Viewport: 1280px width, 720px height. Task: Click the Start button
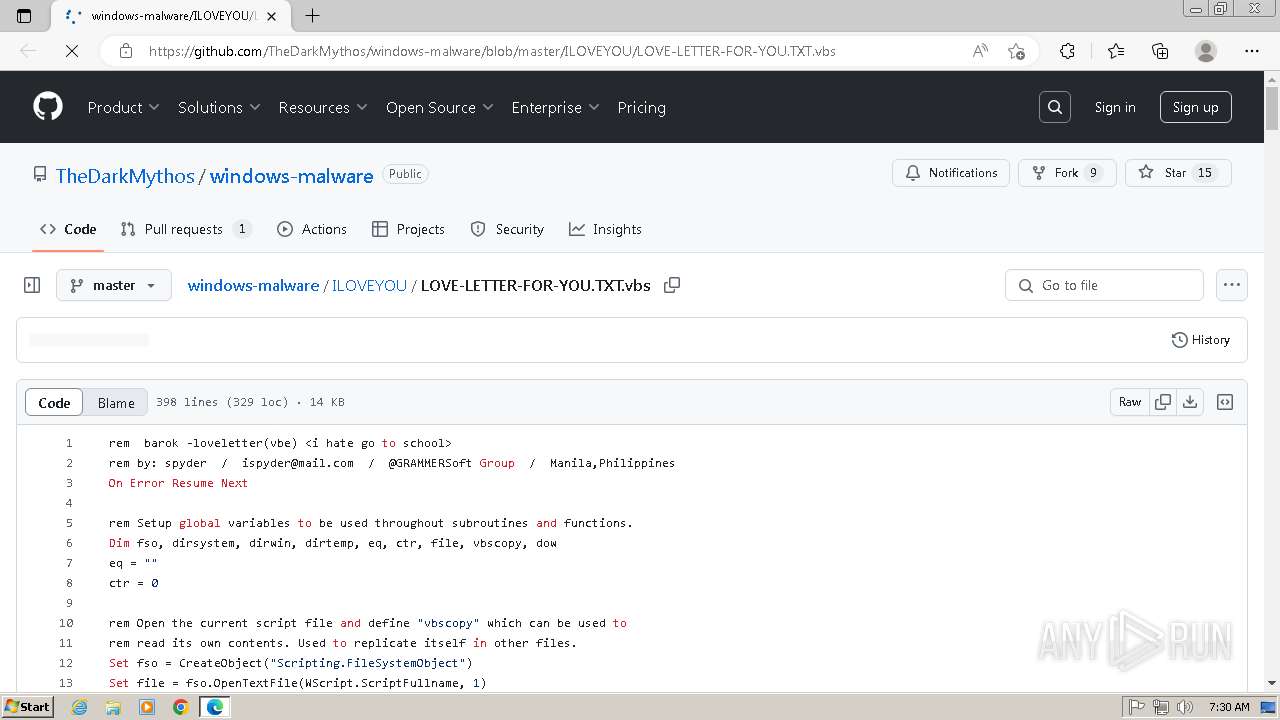[28, 707]
